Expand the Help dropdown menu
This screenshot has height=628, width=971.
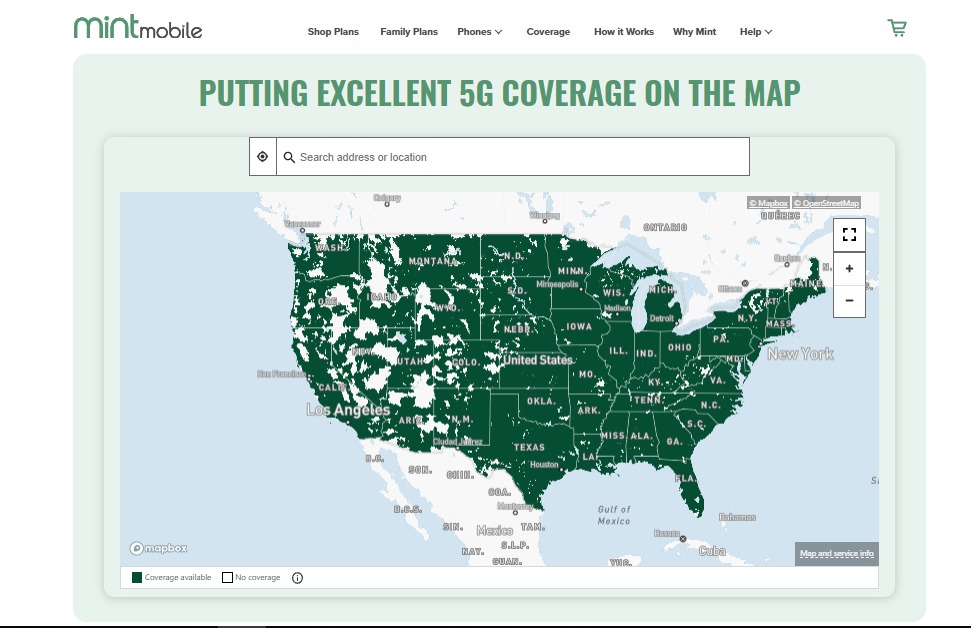755,32
